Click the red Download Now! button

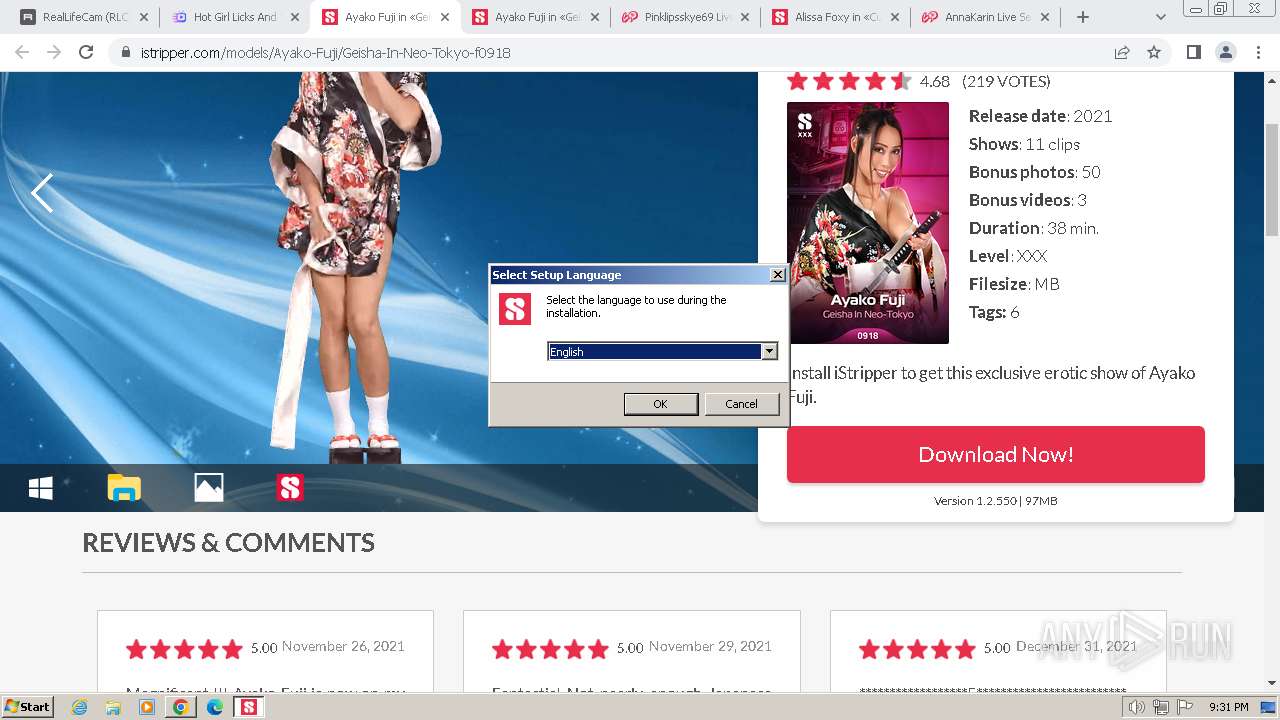point(995,454)
